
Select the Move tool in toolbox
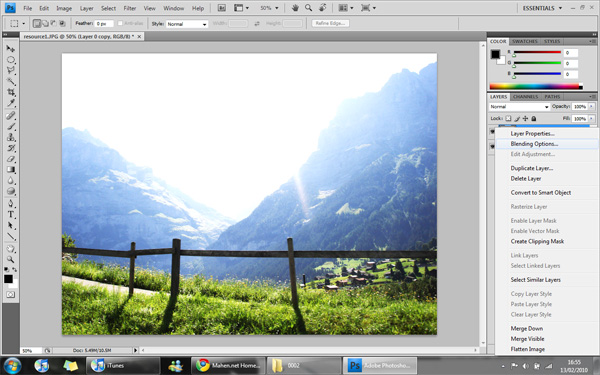tap(11, 49)
